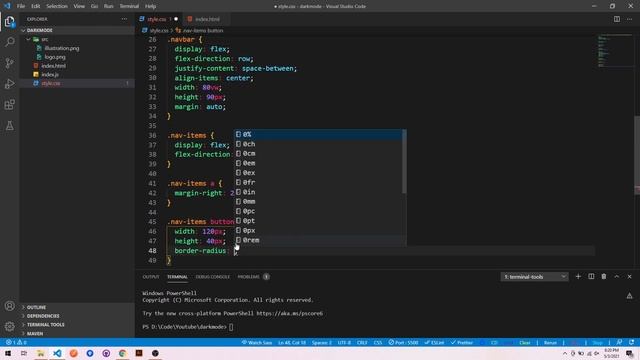This screenshot has height=360, width=640.
Task: Click the Windows Start button
Action: (8, 353)
